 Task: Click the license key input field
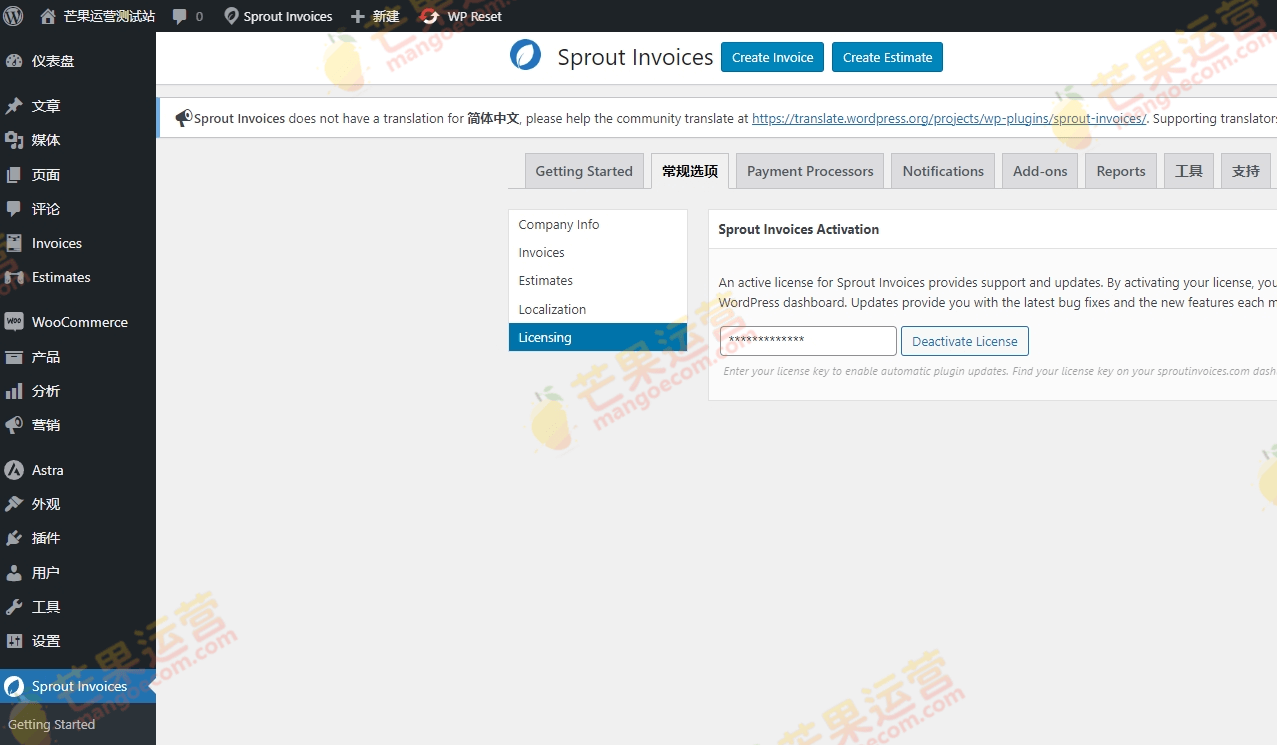(x=808, y=341)
